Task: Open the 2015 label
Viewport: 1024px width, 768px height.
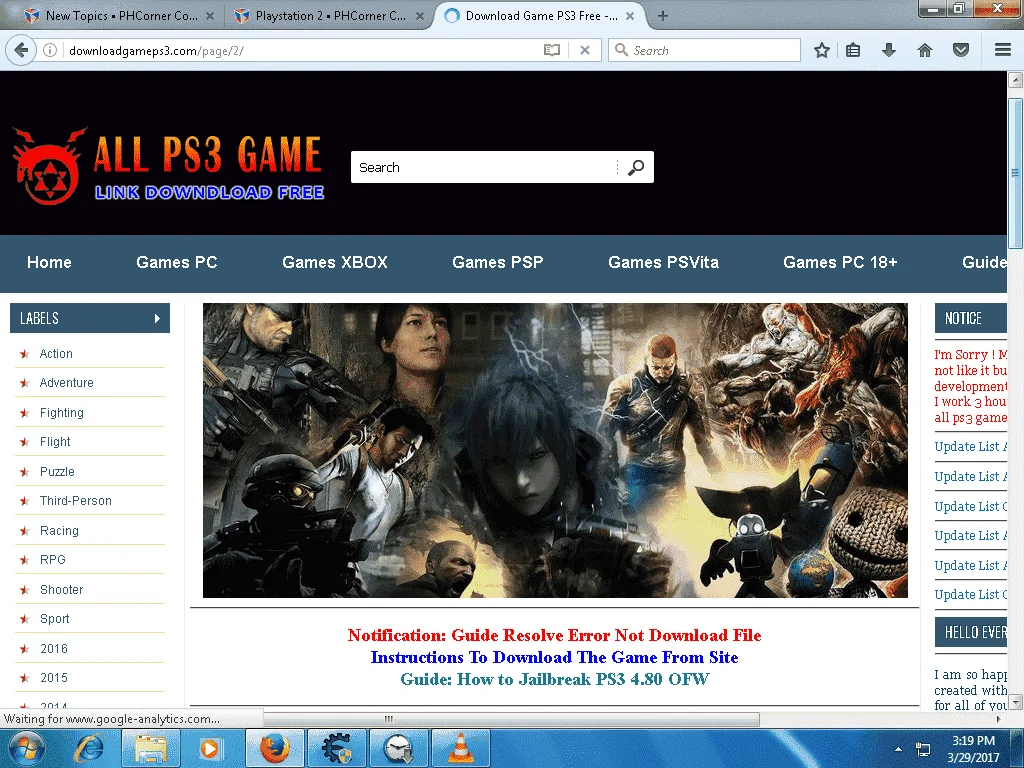Action: [x=54, y=678]
